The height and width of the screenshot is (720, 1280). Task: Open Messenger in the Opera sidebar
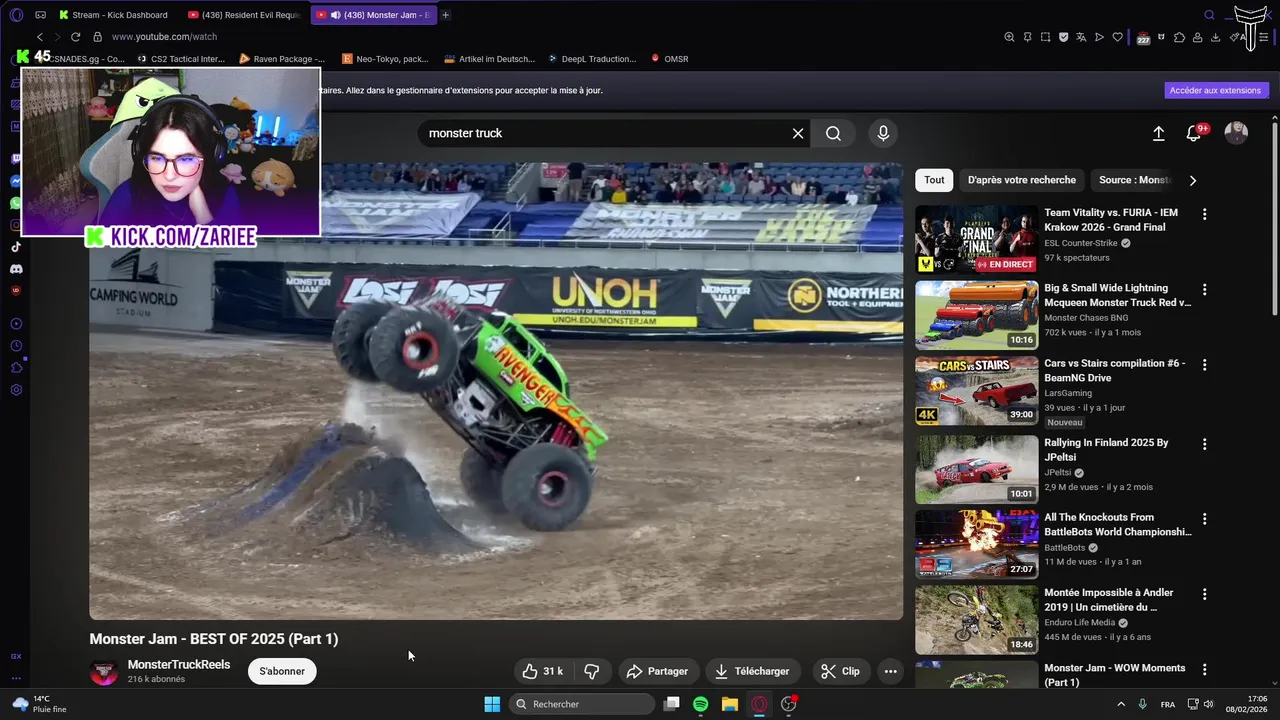pyautogui.click(x=16, y=181)
